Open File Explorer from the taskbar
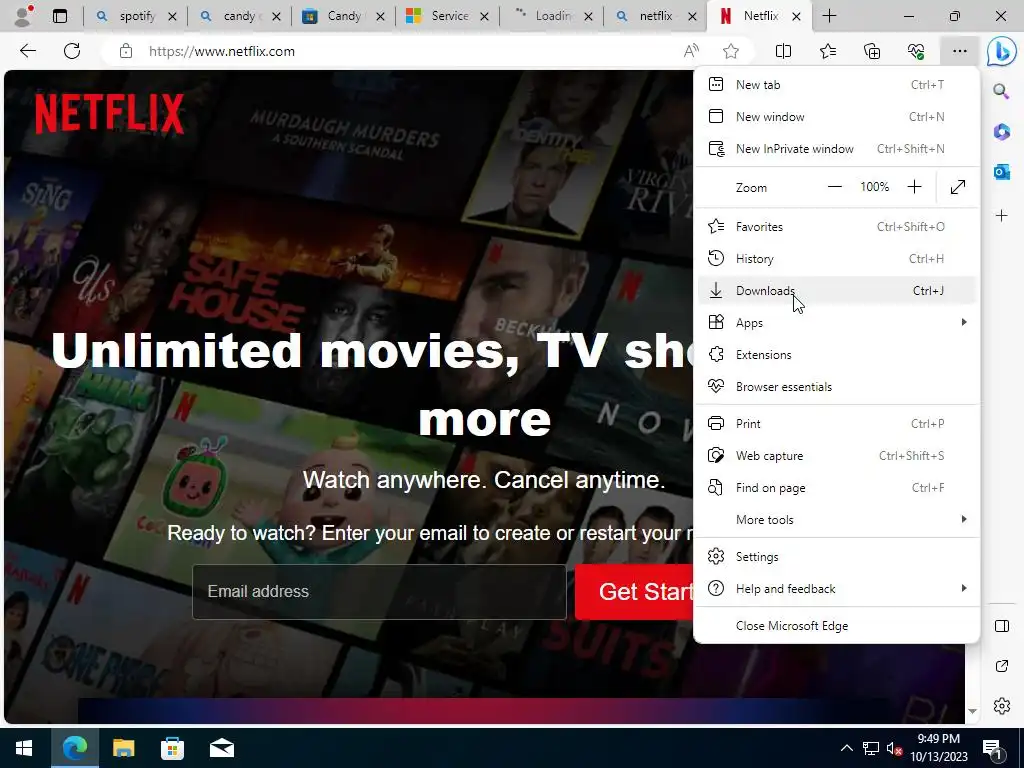The image size is (1024, 768). pos(123,748)
